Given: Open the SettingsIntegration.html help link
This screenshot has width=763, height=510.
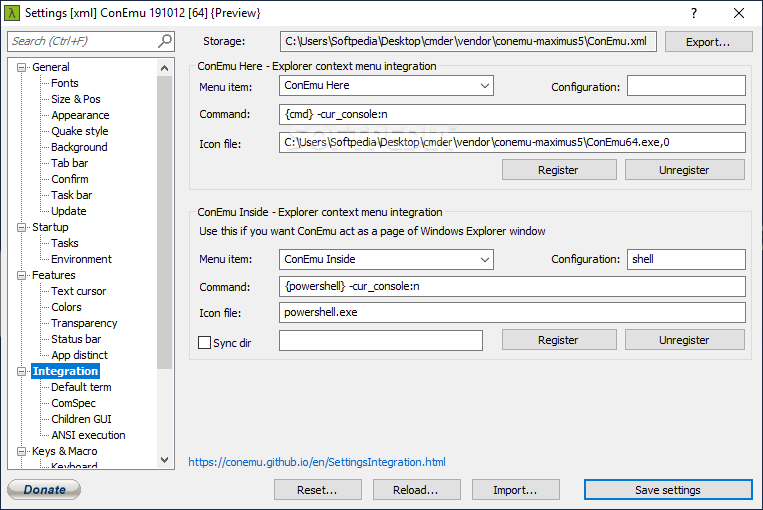Looking at the screenshot, I should point(317,462).
